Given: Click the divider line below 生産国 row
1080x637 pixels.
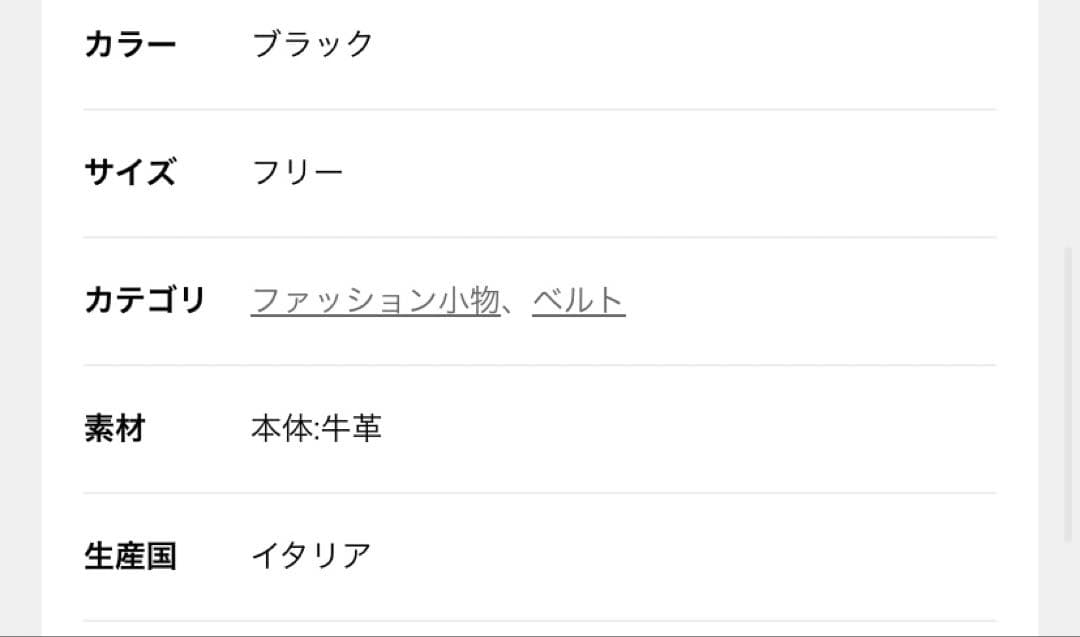Looking at the screenshot, I should pyautogui.click(x=540, y=621).
